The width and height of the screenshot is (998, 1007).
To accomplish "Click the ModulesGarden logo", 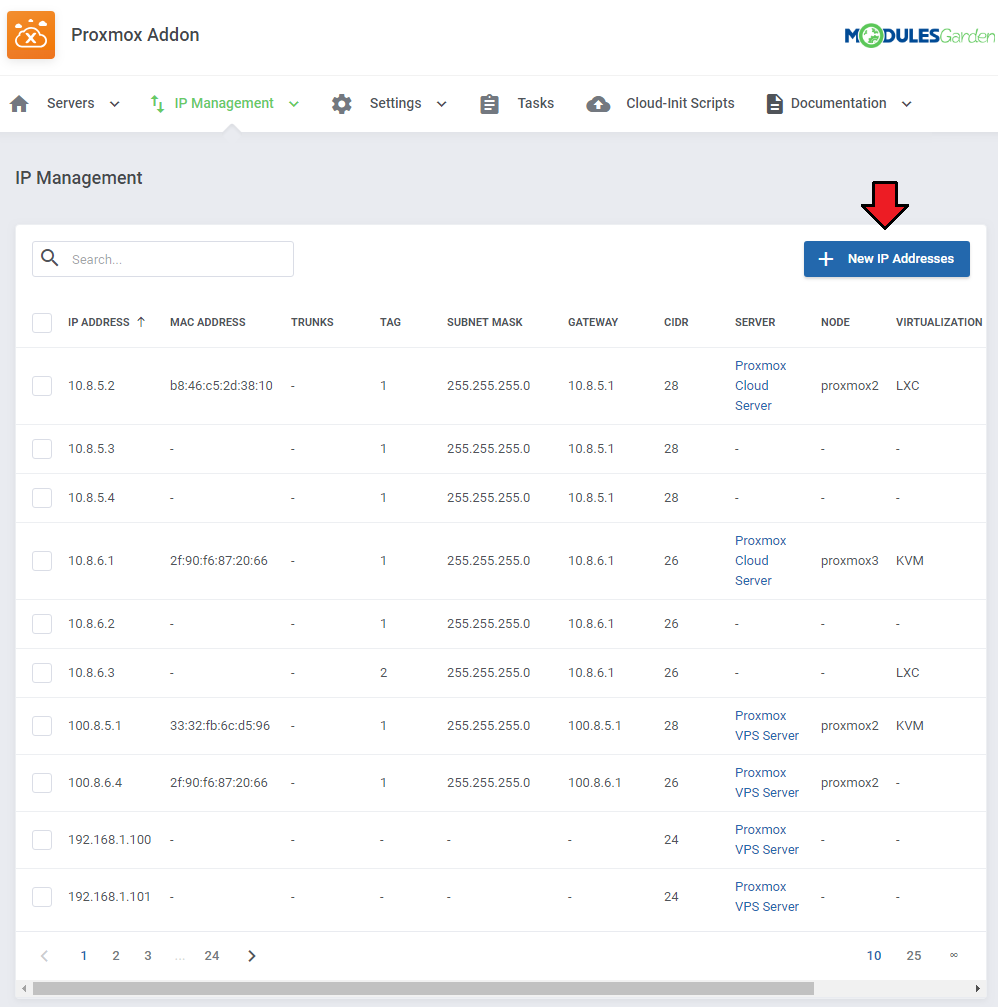I will [920, 35].
